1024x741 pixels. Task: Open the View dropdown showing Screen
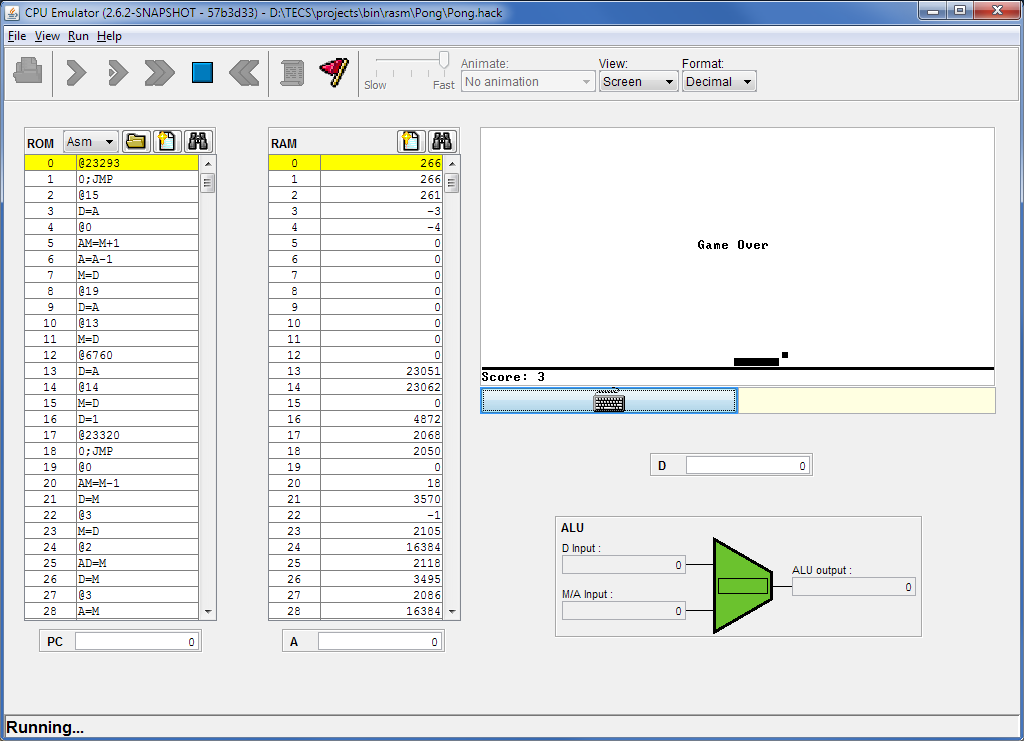[x=638, y=82]
